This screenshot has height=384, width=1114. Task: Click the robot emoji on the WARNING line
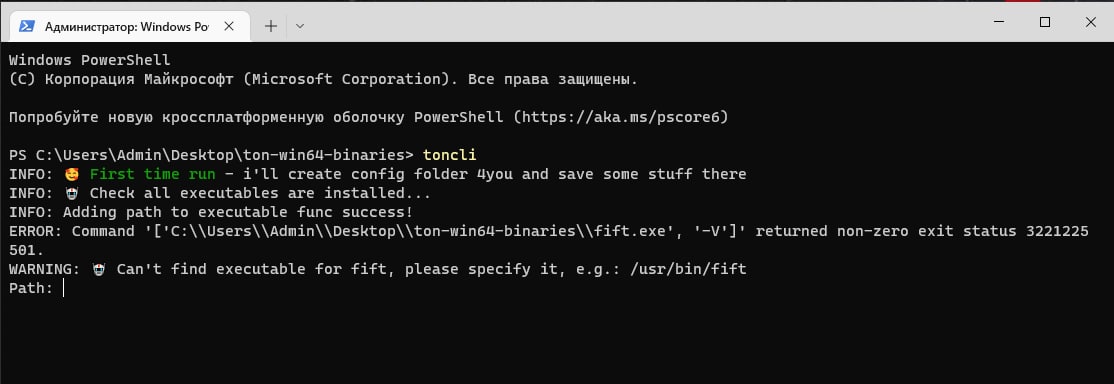click(x=99, y=270)
